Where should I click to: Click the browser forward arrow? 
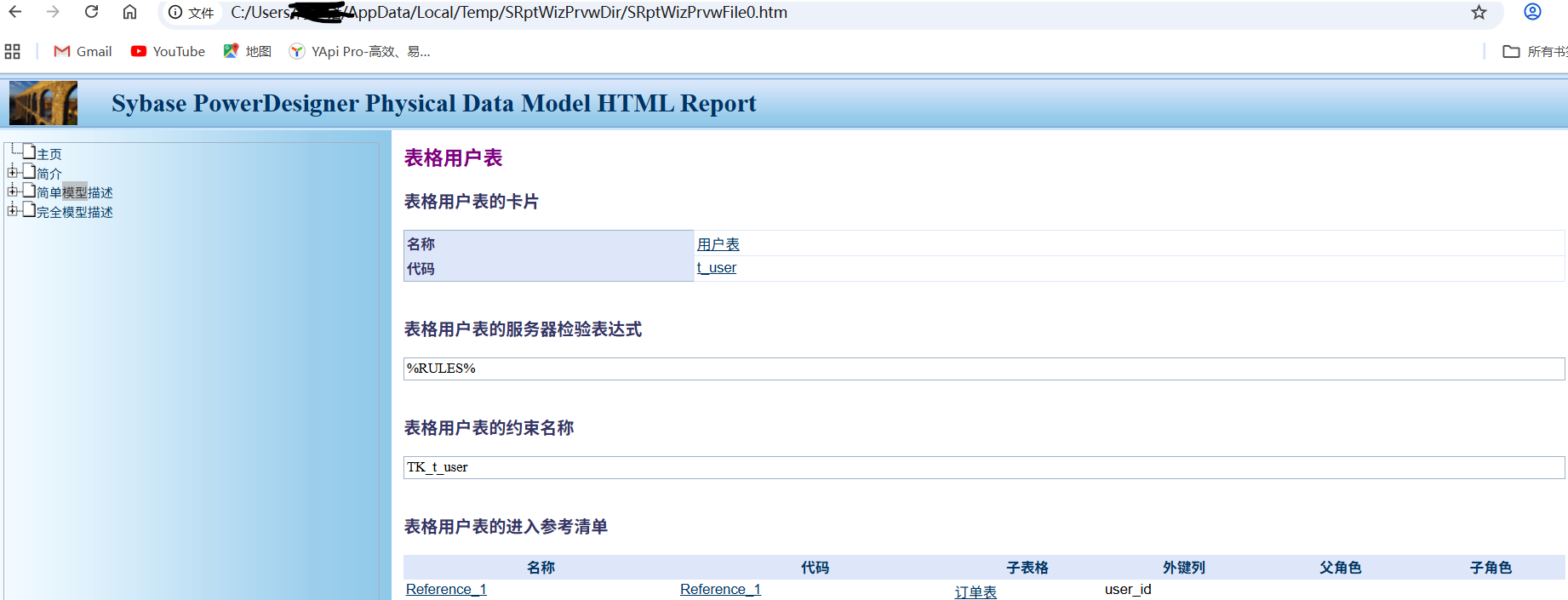coord(53,12)
